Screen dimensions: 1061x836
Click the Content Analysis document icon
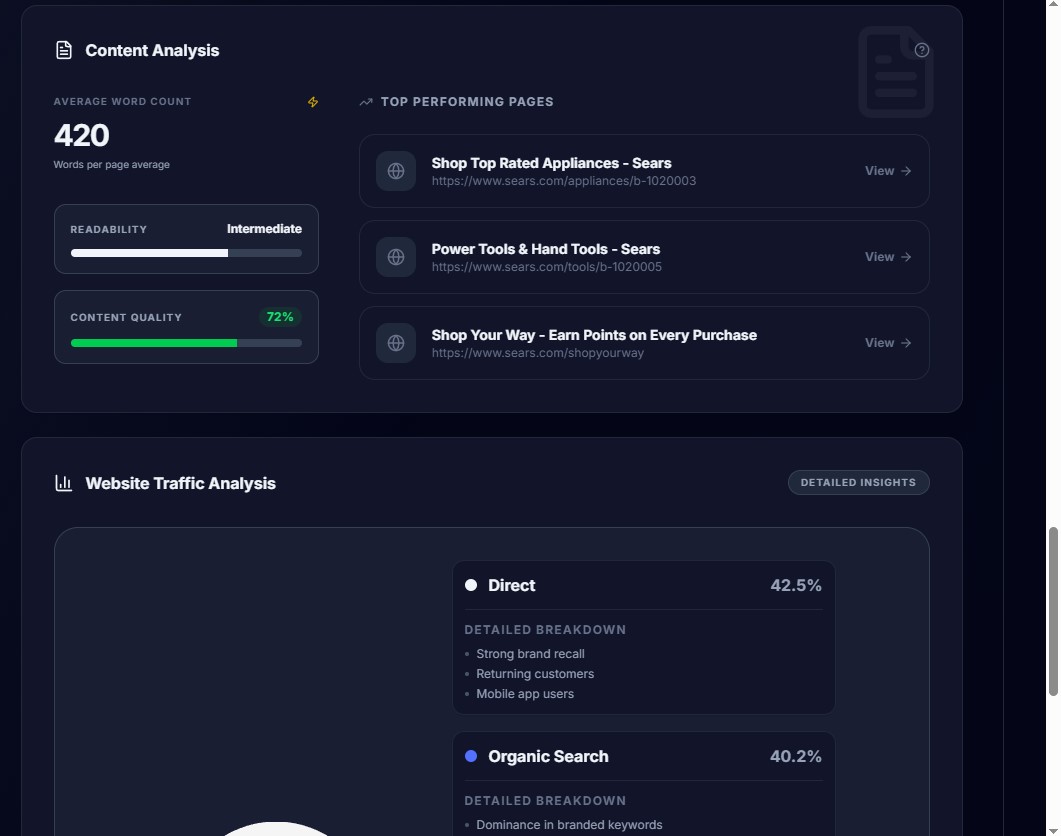[64, 50]
